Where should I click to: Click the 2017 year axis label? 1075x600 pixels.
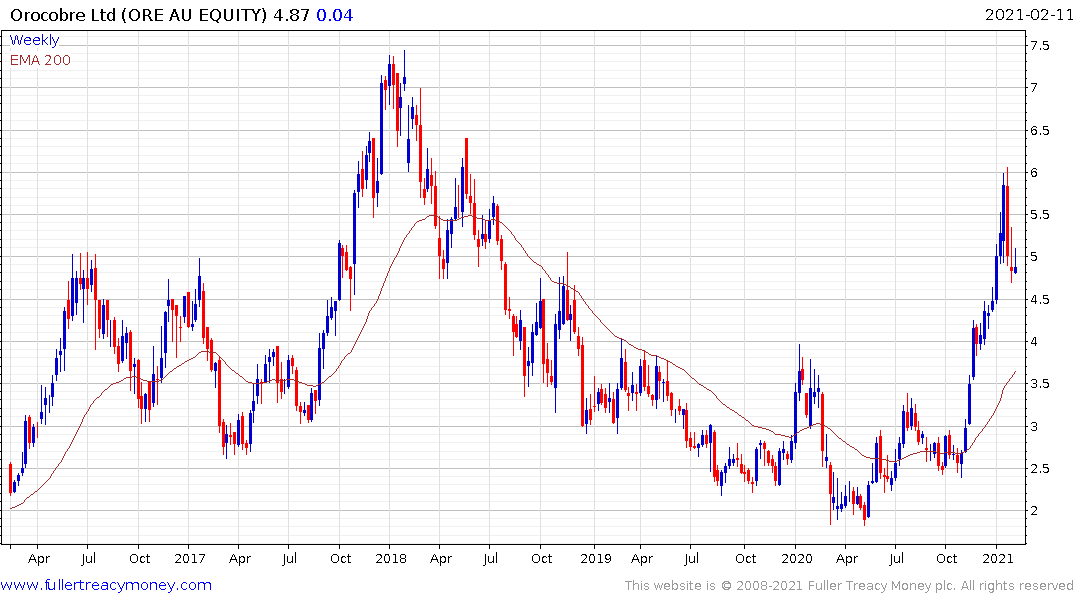(x=190, y=558)
